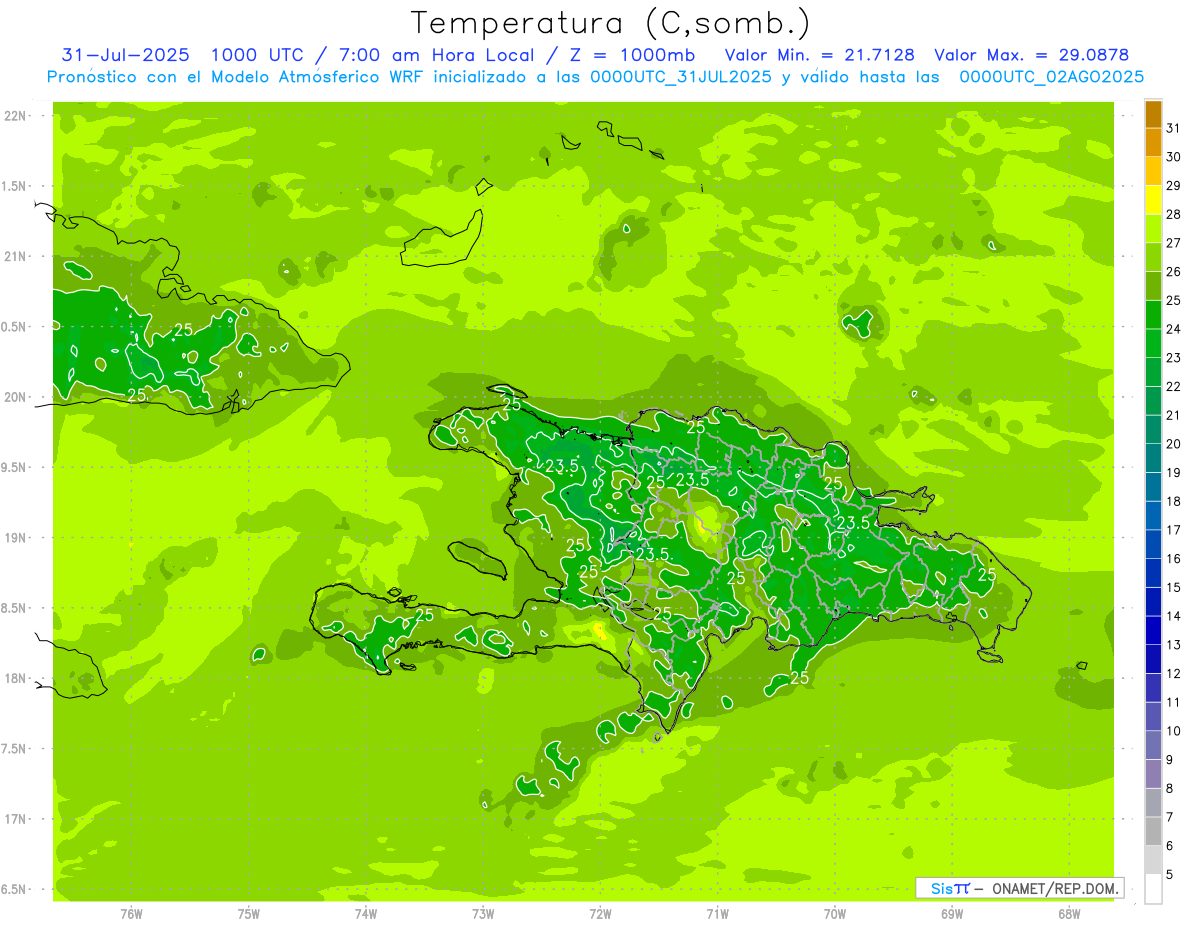Click legend value "28"
The height and width of the screenshot is (927, 1200).
click(1174, 214)
